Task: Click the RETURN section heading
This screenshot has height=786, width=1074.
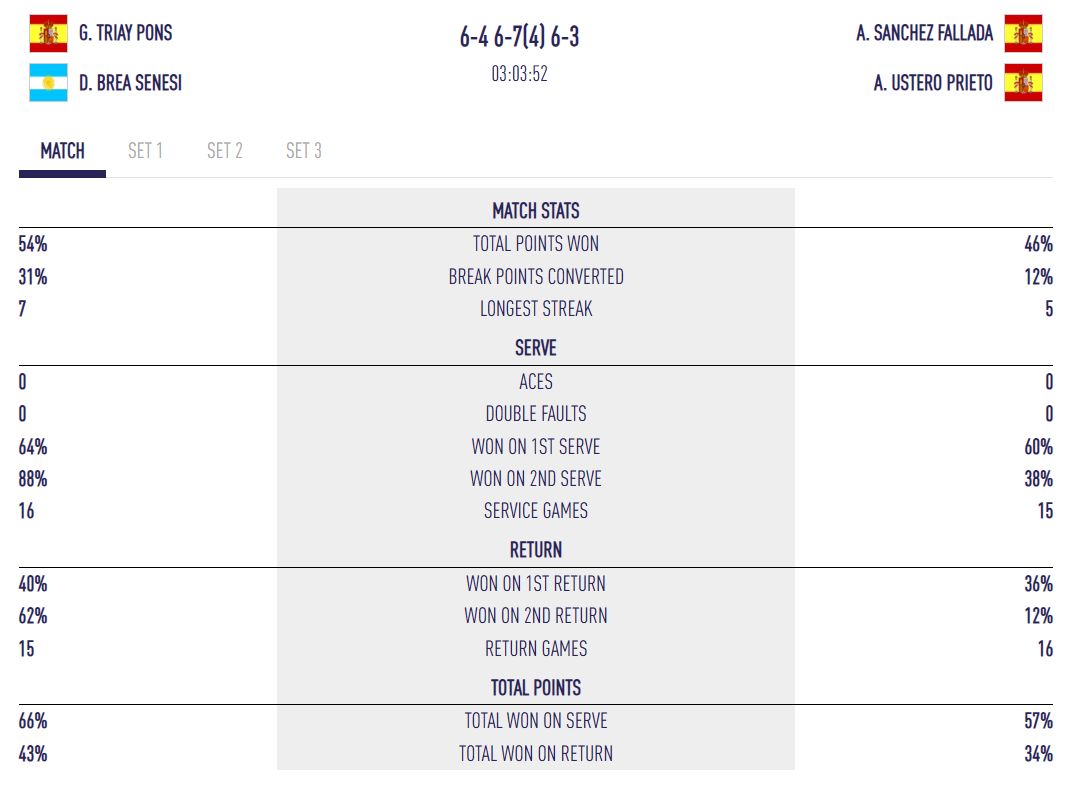Action: (536, 550)
